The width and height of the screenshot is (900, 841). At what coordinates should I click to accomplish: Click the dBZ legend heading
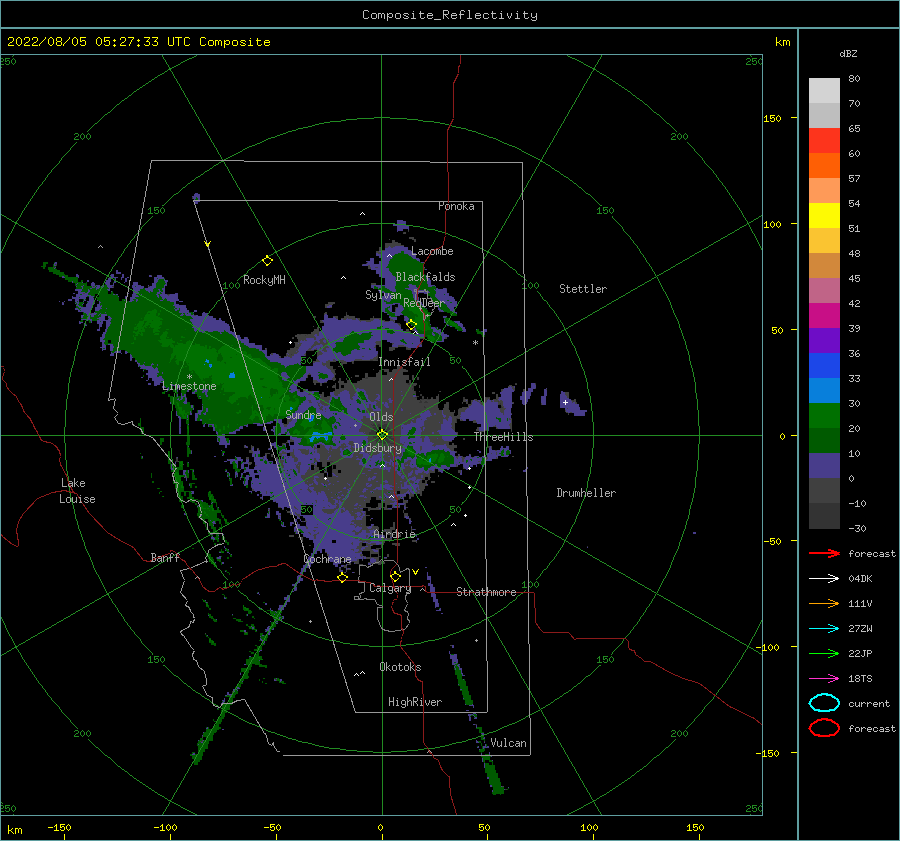(x=848, y=53)
